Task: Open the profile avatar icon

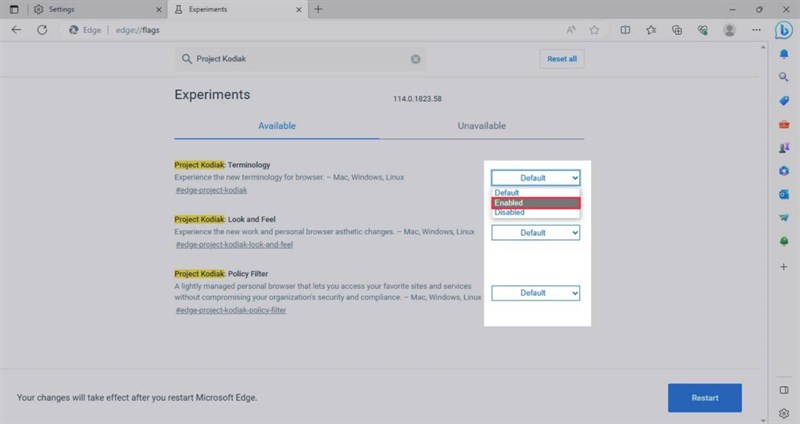Action: pos(729,30)
